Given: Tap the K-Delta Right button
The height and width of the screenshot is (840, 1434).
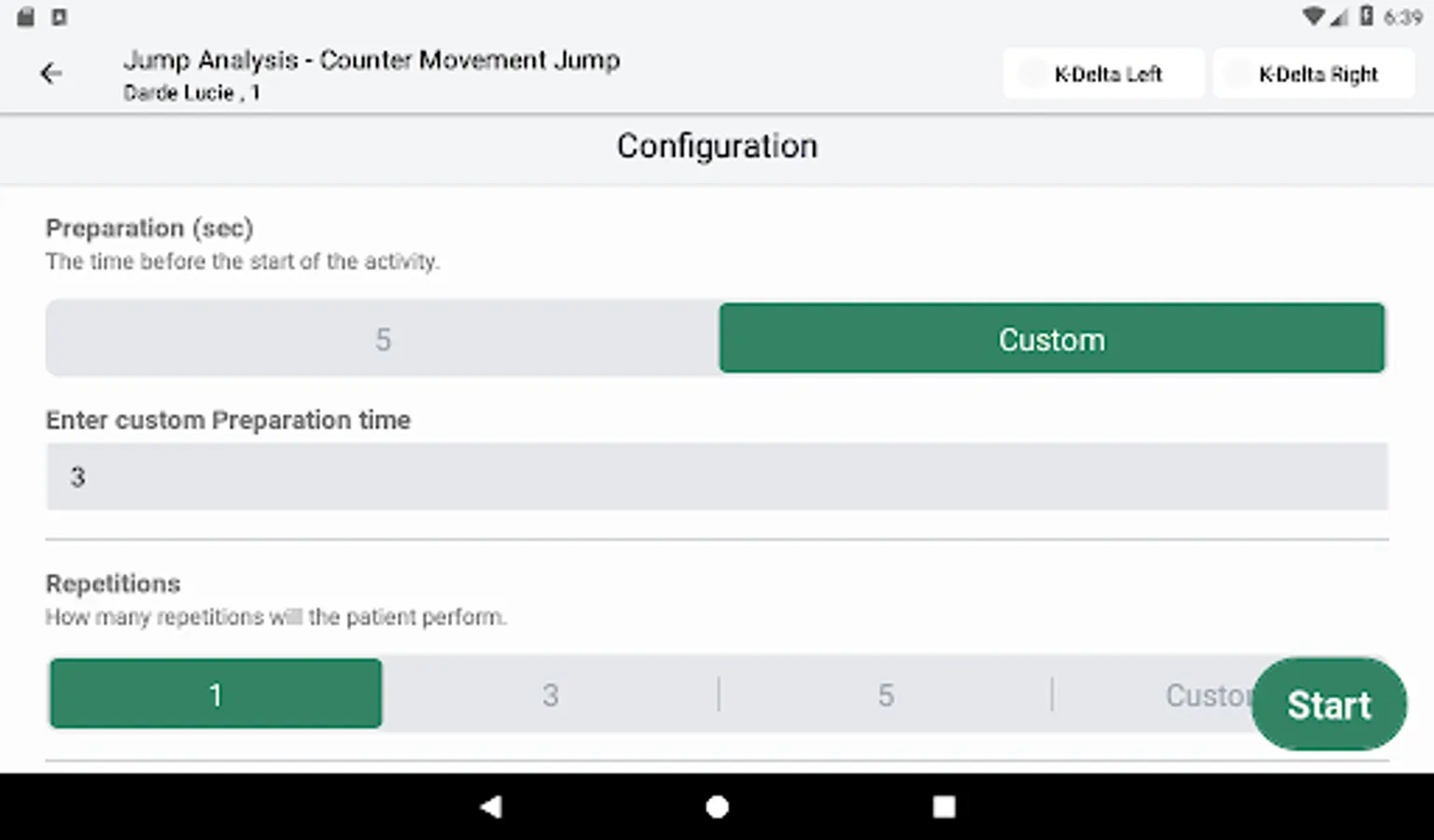Looking at the screenshot, I should 1316,75.
